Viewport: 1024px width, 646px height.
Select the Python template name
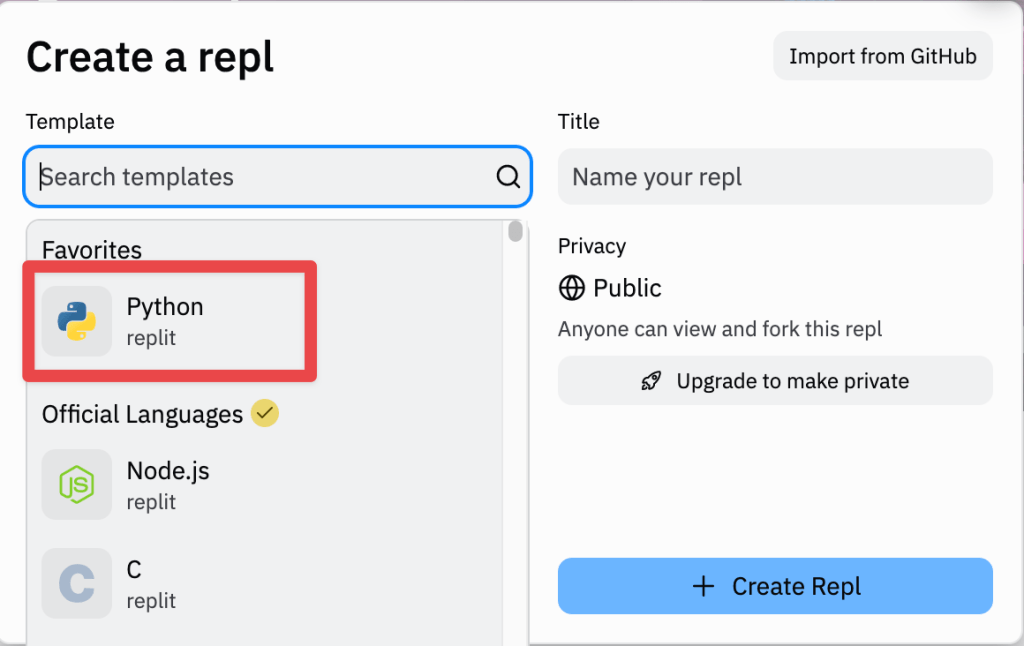[165, 307]
